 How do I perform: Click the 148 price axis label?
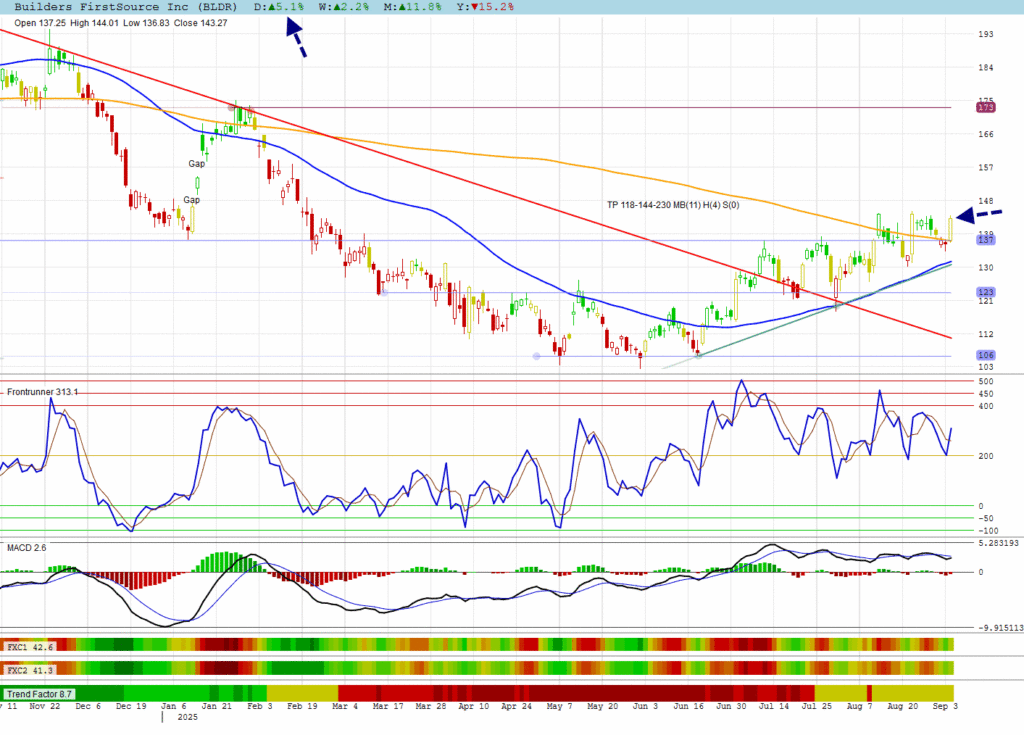[985, 201]
